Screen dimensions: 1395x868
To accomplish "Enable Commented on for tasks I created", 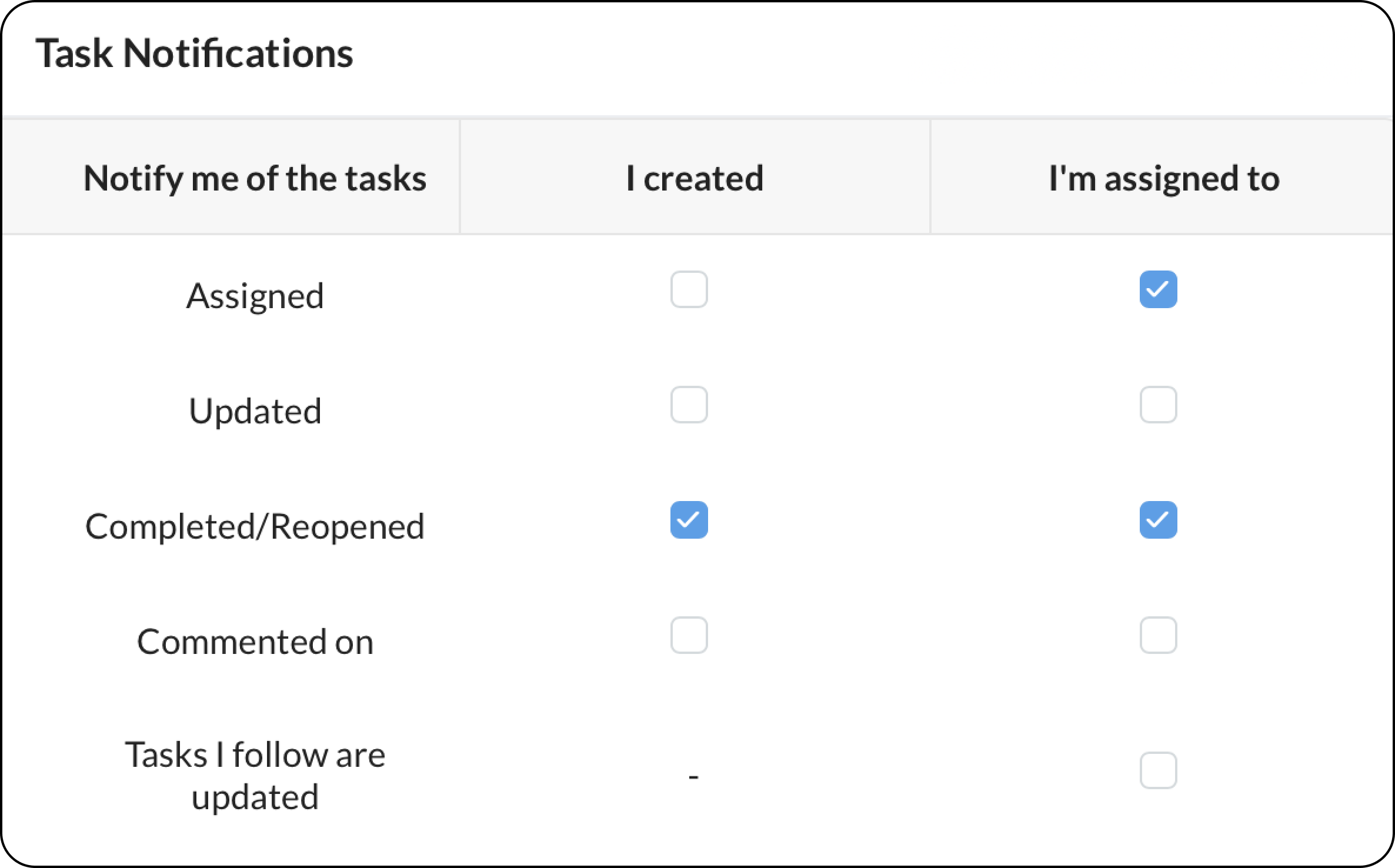I will coord(689,635).
